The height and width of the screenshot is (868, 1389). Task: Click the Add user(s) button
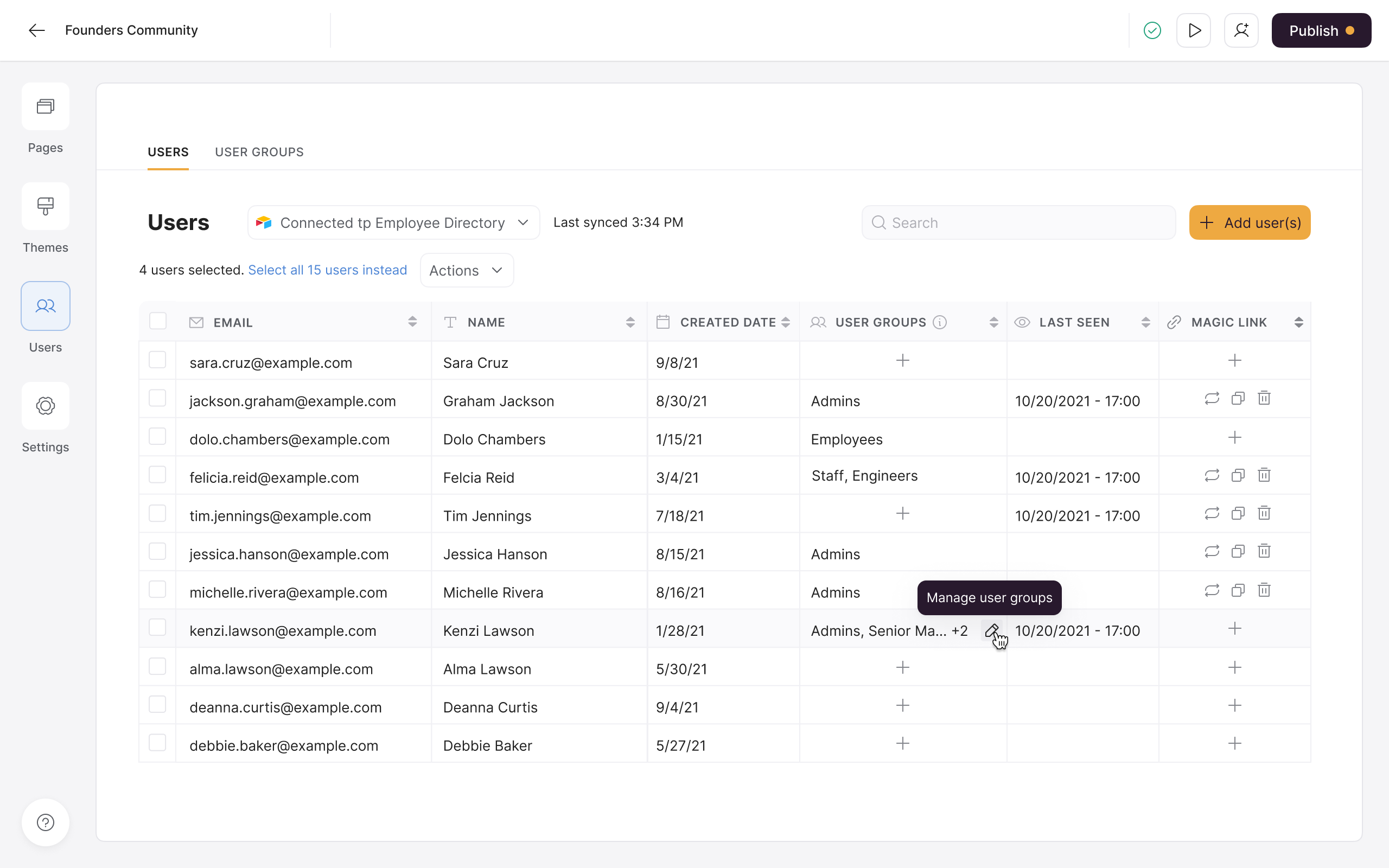1250,223
